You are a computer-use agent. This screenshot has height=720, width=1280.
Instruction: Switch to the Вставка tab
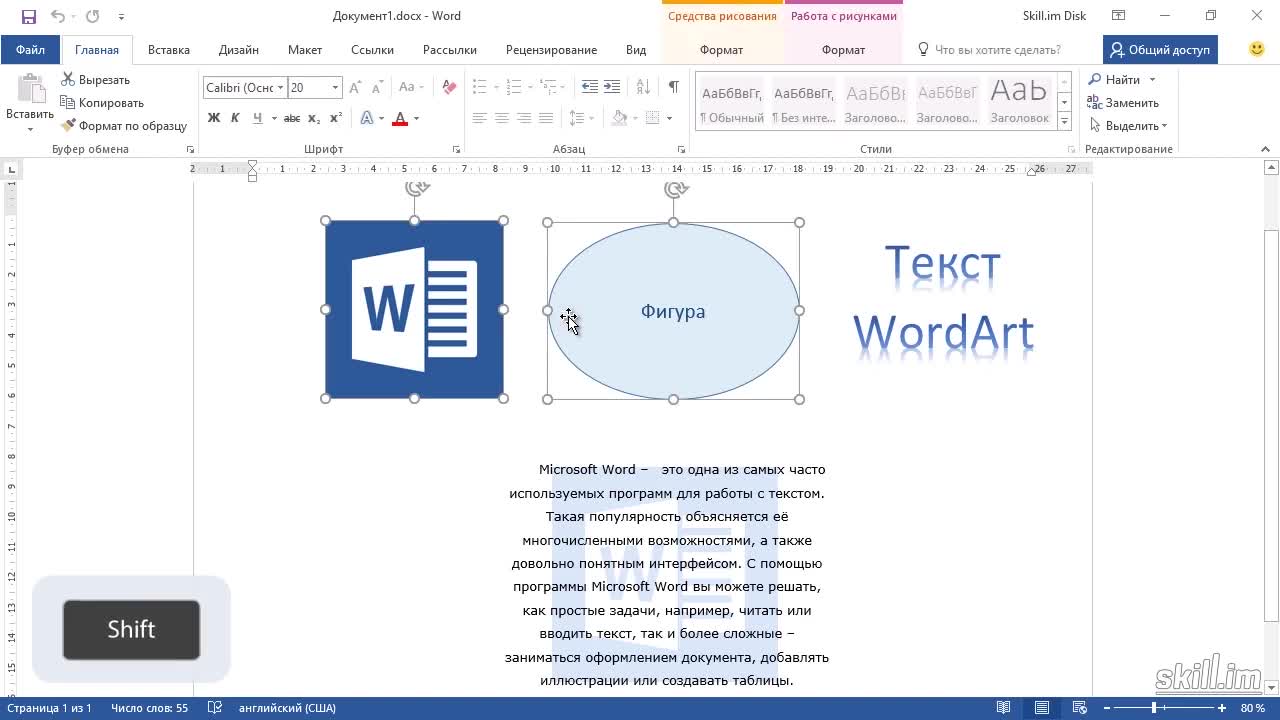[x=169, y=50]
